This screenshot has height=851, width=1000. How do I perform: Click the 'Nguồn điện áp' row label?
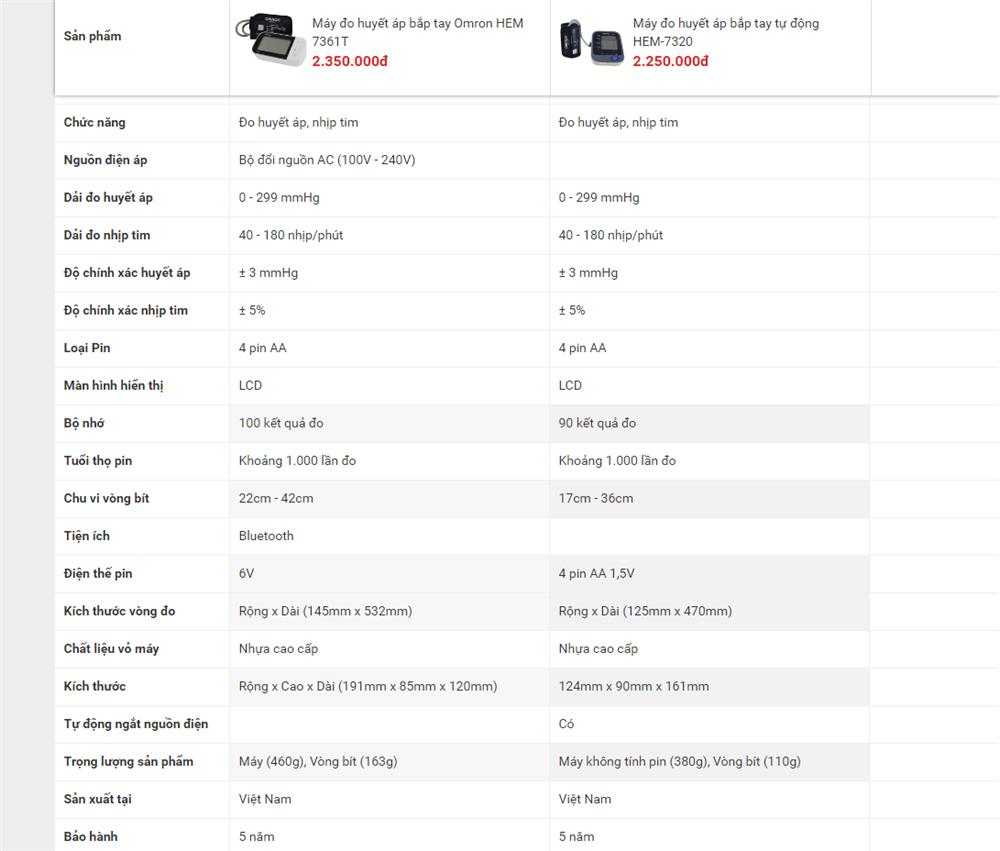click(105, 160)
